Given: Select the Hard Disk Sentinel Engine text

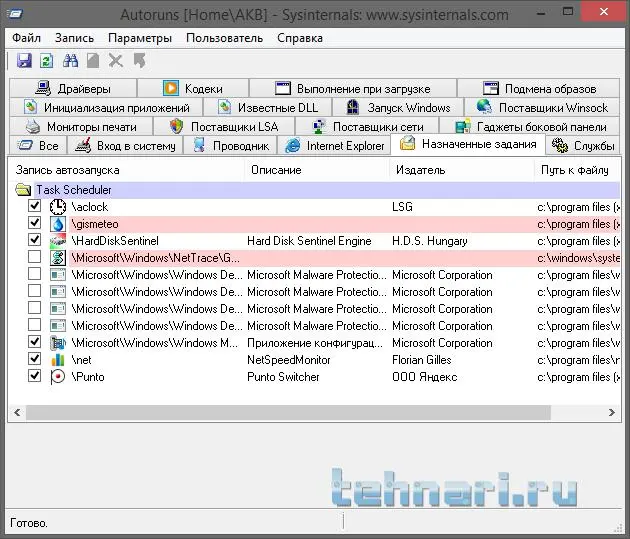Looking at the screenshot, I should [309, 241].
